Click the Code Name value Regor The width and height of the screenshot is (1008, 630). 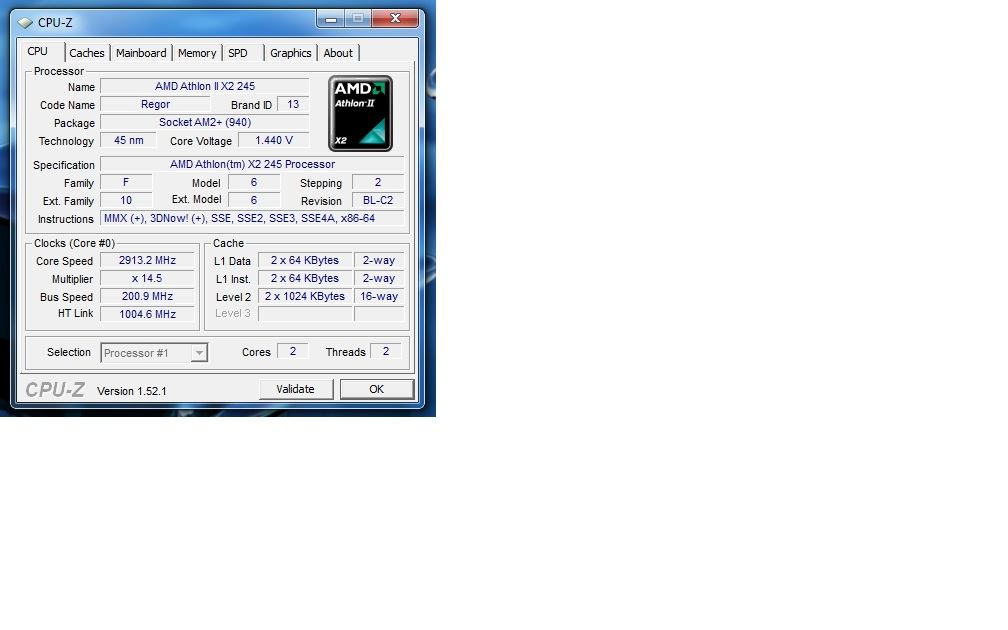tap(156, 104)
